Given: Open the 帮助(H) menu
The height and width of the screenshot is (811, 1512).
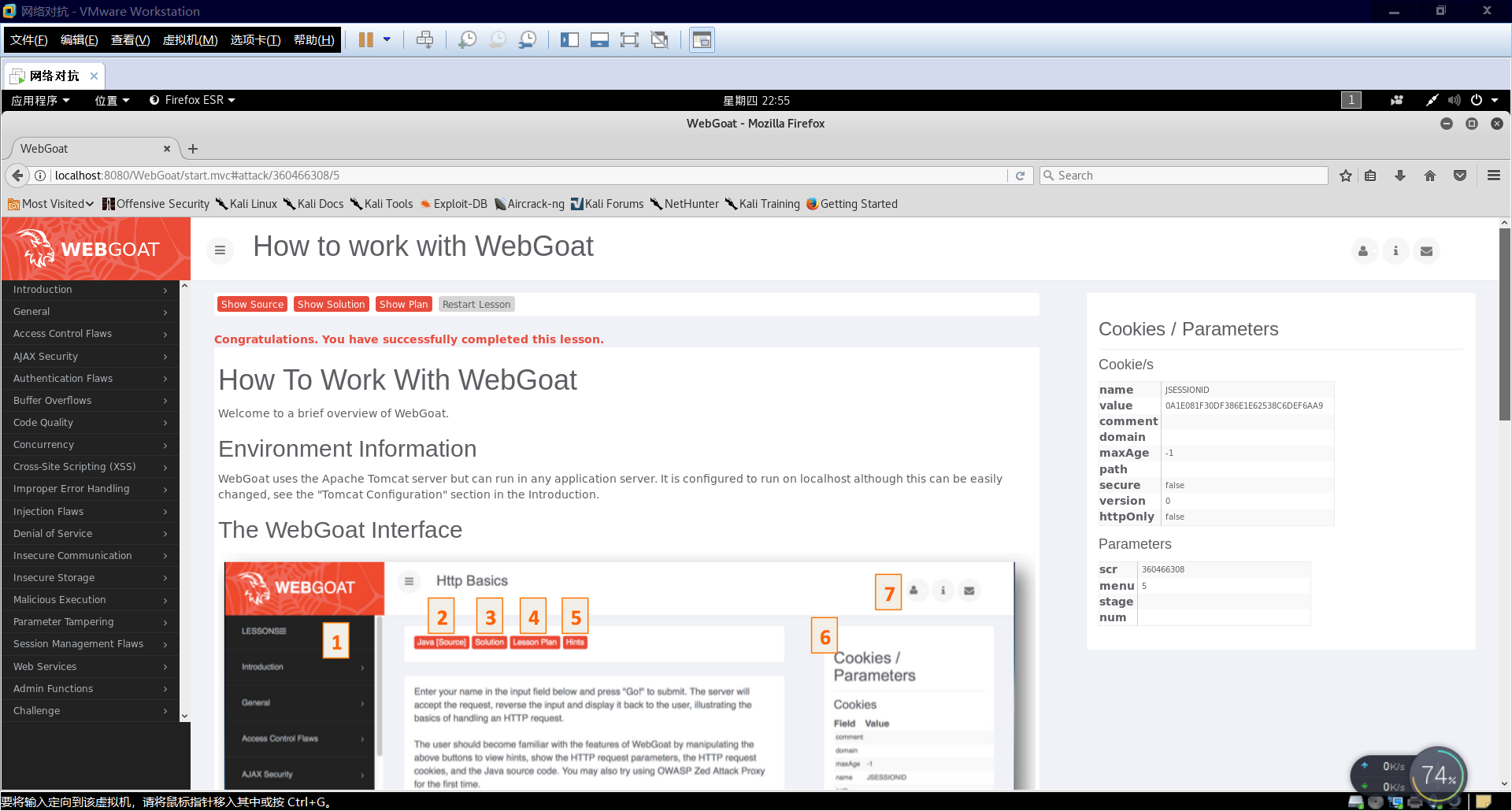Looking at the screenshot, I should [314, 40].
